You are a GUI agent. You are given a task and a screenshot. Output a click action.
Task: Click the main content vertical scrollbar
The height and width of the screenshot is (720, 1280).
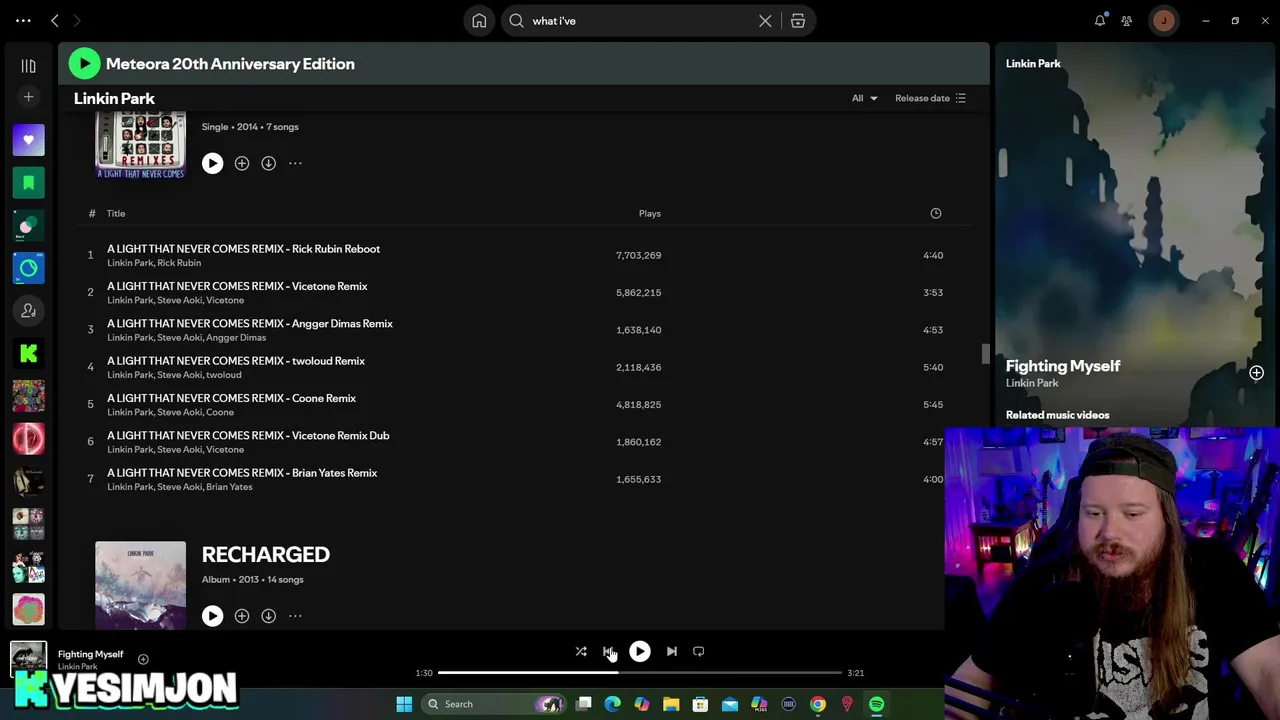pos(985,354)
